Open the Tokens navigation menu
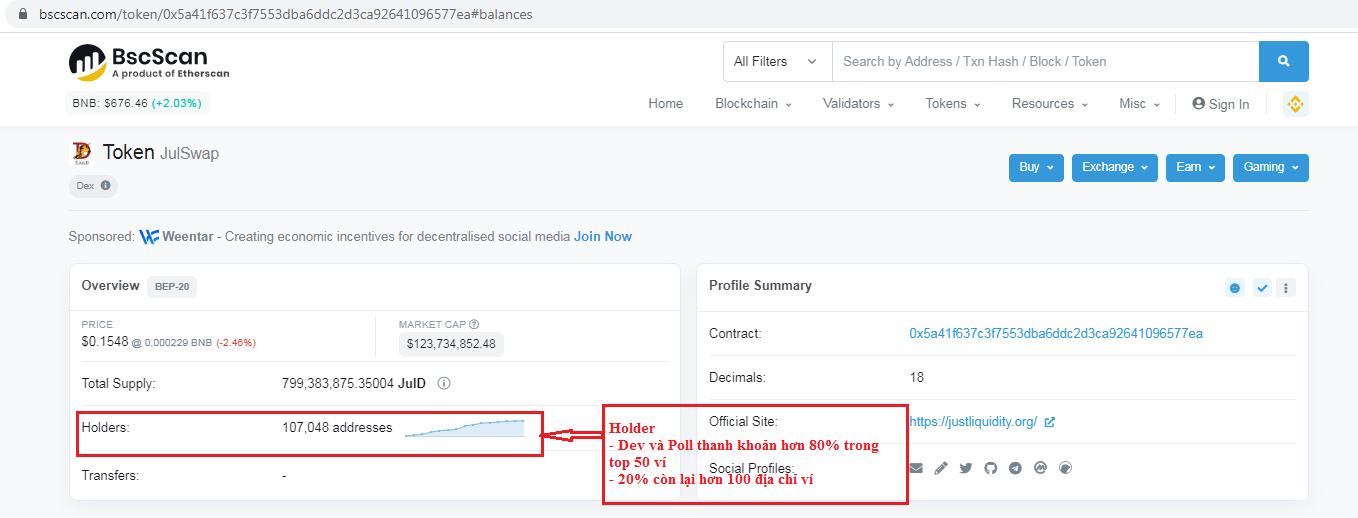Viewport: 1358px width, 518px height. point(952,104)
